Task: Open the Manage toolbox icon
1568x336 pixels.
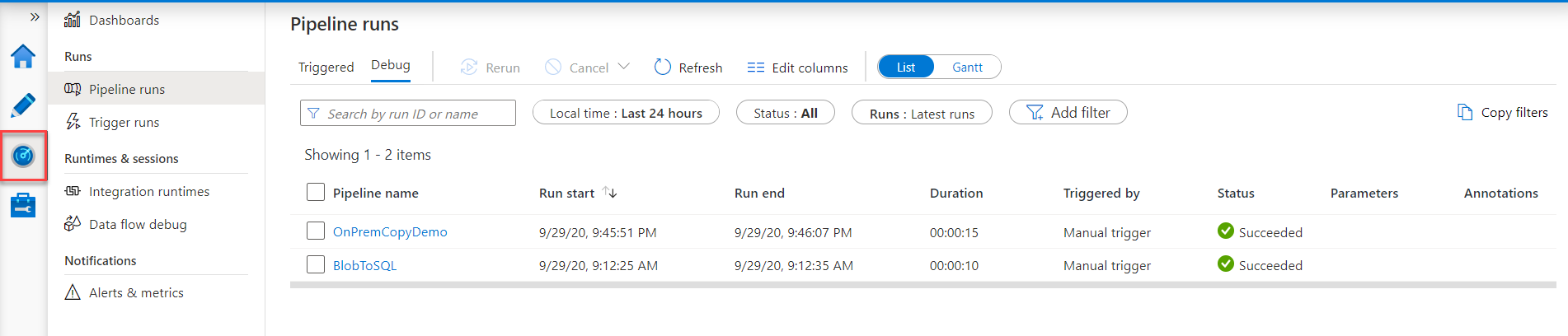Action: click(23, 205)
